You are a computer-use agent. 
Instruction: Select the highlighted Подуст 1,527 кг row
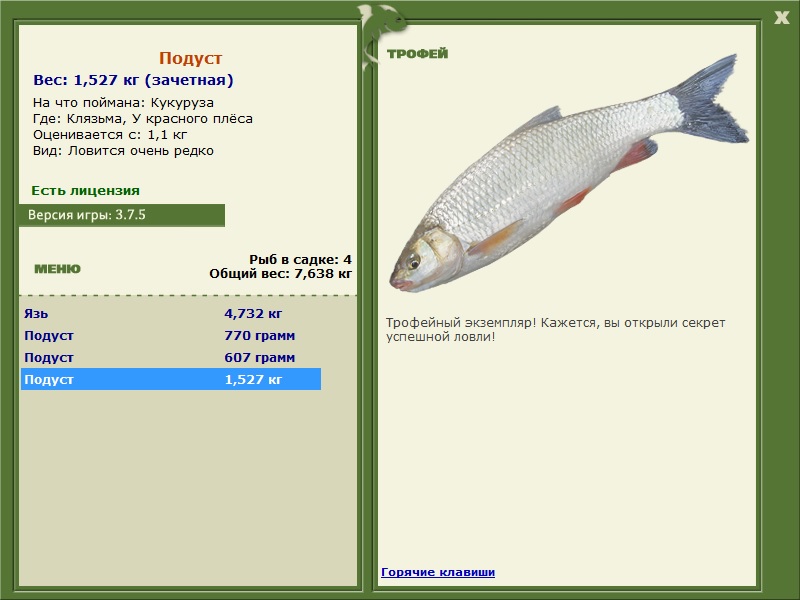tap(171, 379)
